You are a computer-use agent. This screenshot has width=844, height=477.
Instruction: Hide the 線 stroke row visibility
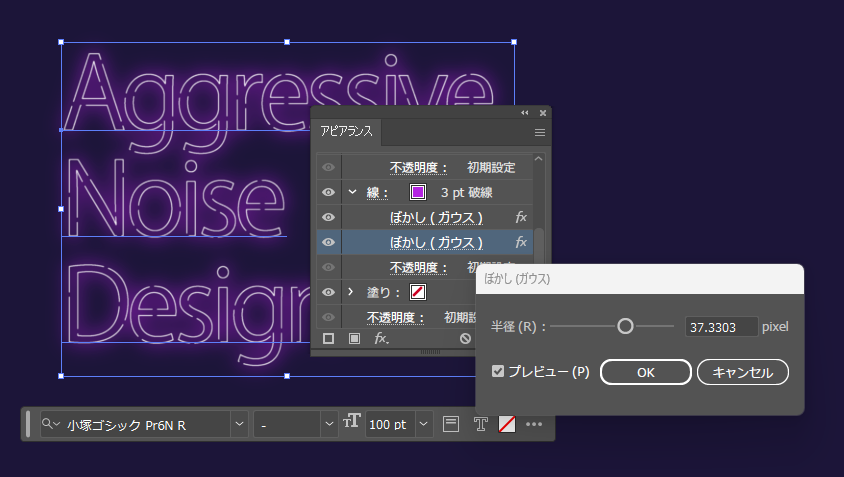tap(328, 193)
